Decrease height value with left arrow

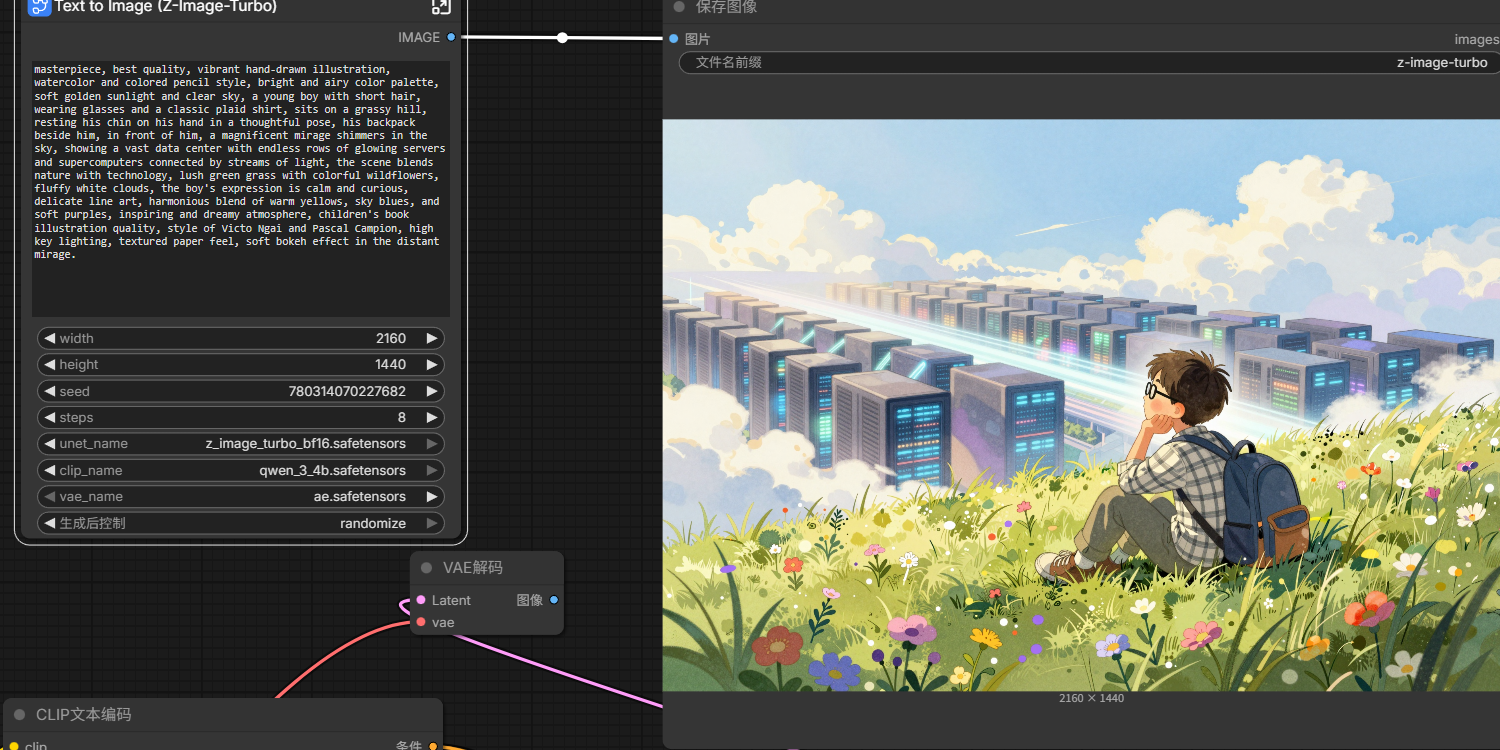point(48,365)
